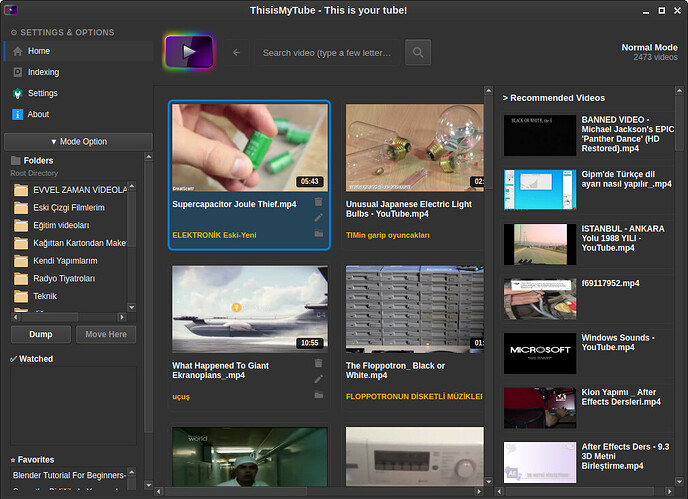This screenshot has height=499, width=688.
Task: Open BANNED VIDEO Michael Jackson recommended thumbnail
Action: tap(540, 136)
